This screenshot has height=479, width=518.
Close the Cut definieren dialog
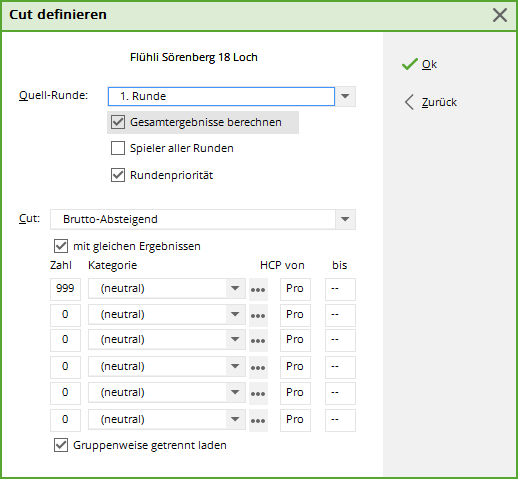click(500, 15)
